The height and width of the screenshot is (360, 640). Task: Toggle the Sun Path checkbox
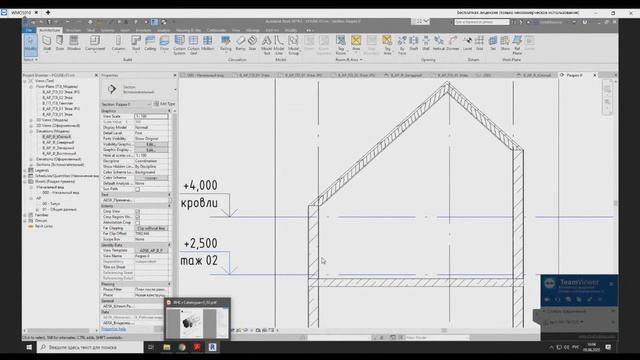(x=138, y=189)
